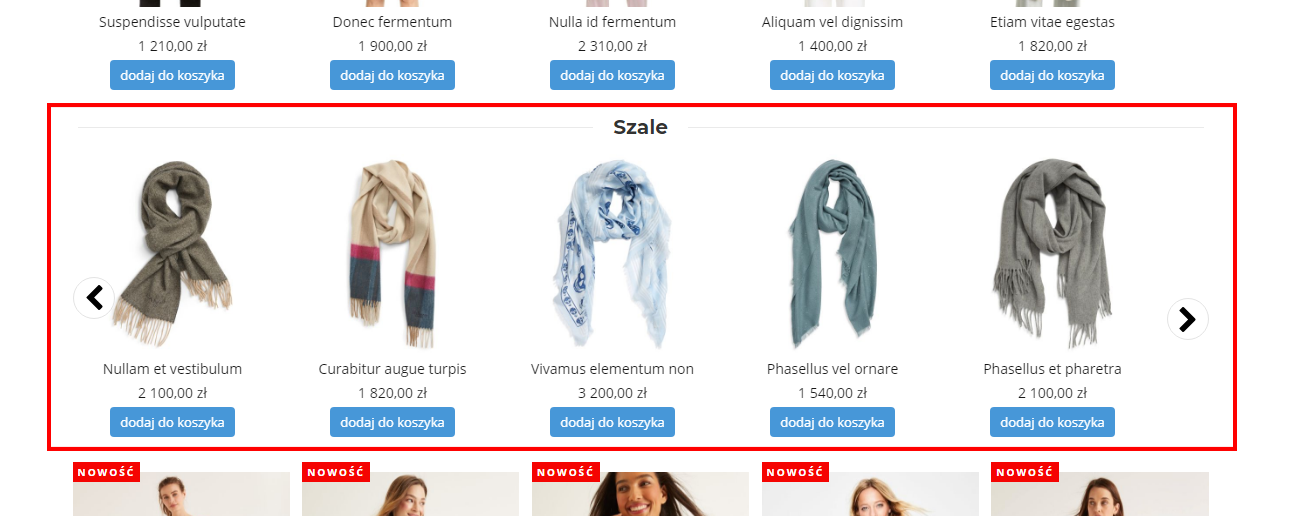Open the Vivamus elementum non product link
The width and height of the screenshot is (1303, 516).
click(x=612, y=369)
